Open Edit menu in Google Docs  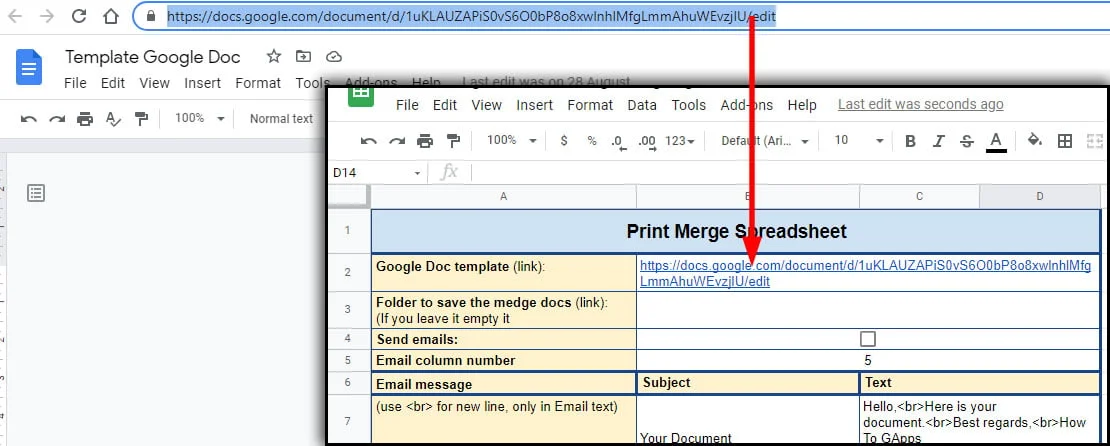pos(113,83)
